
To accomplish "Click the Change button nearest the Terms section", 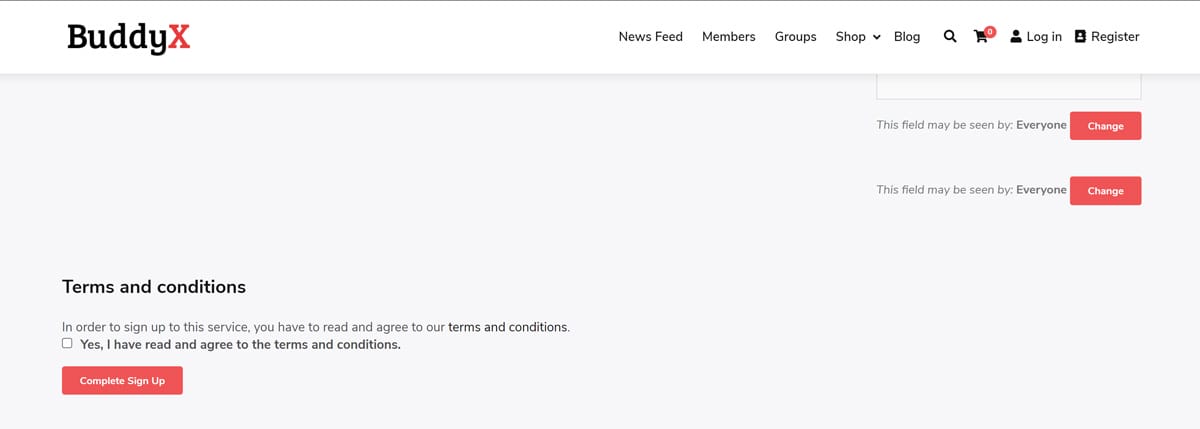I will [x=1105, y=191].
